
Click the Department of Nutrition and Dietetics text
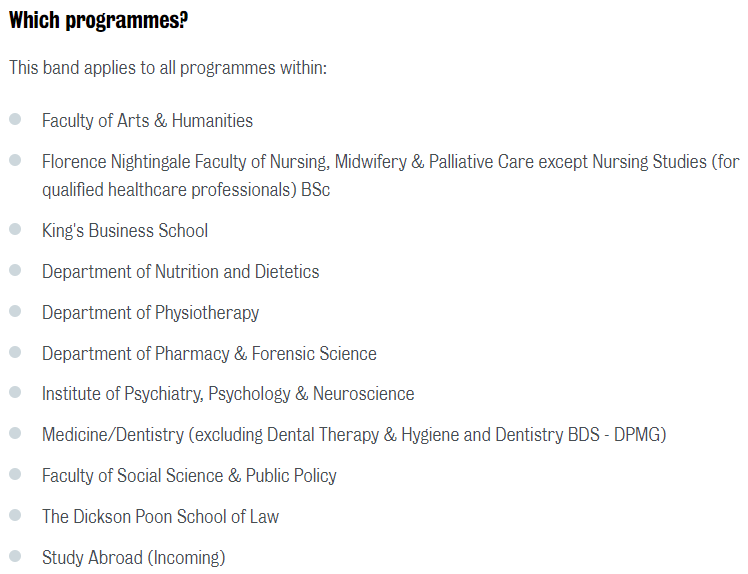(181, 272)
